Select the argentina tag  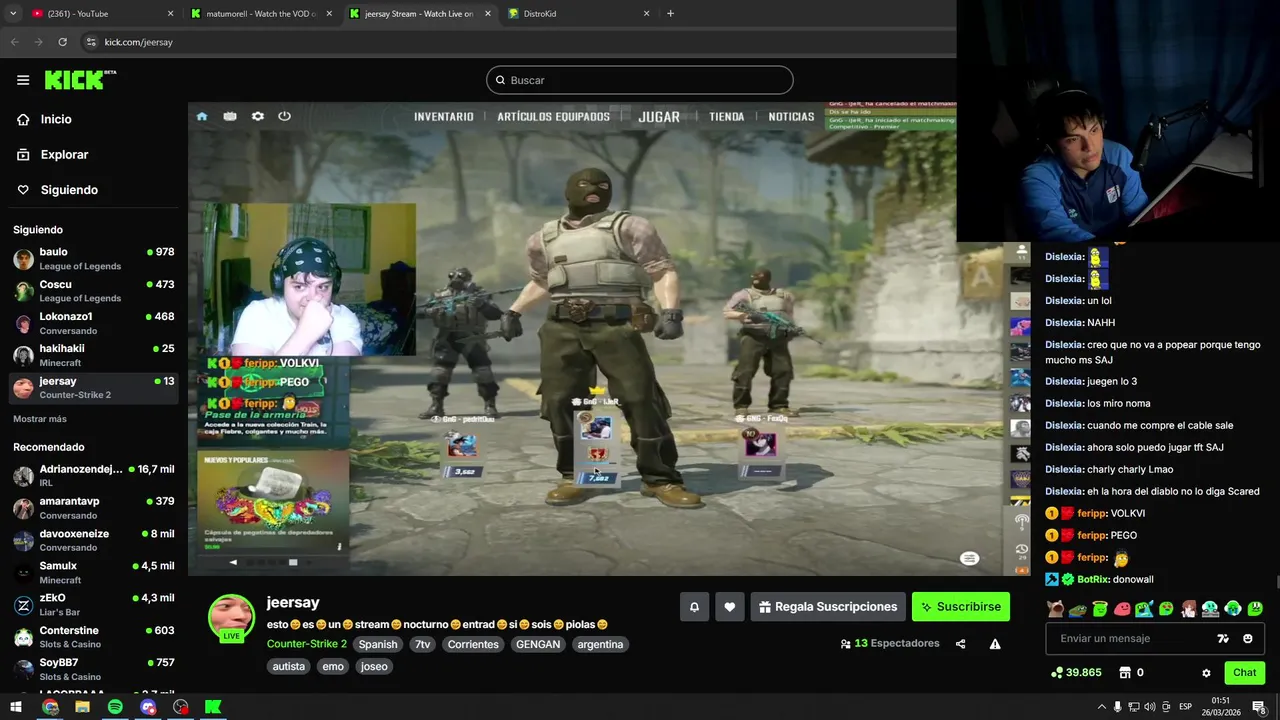pos(600,645)
